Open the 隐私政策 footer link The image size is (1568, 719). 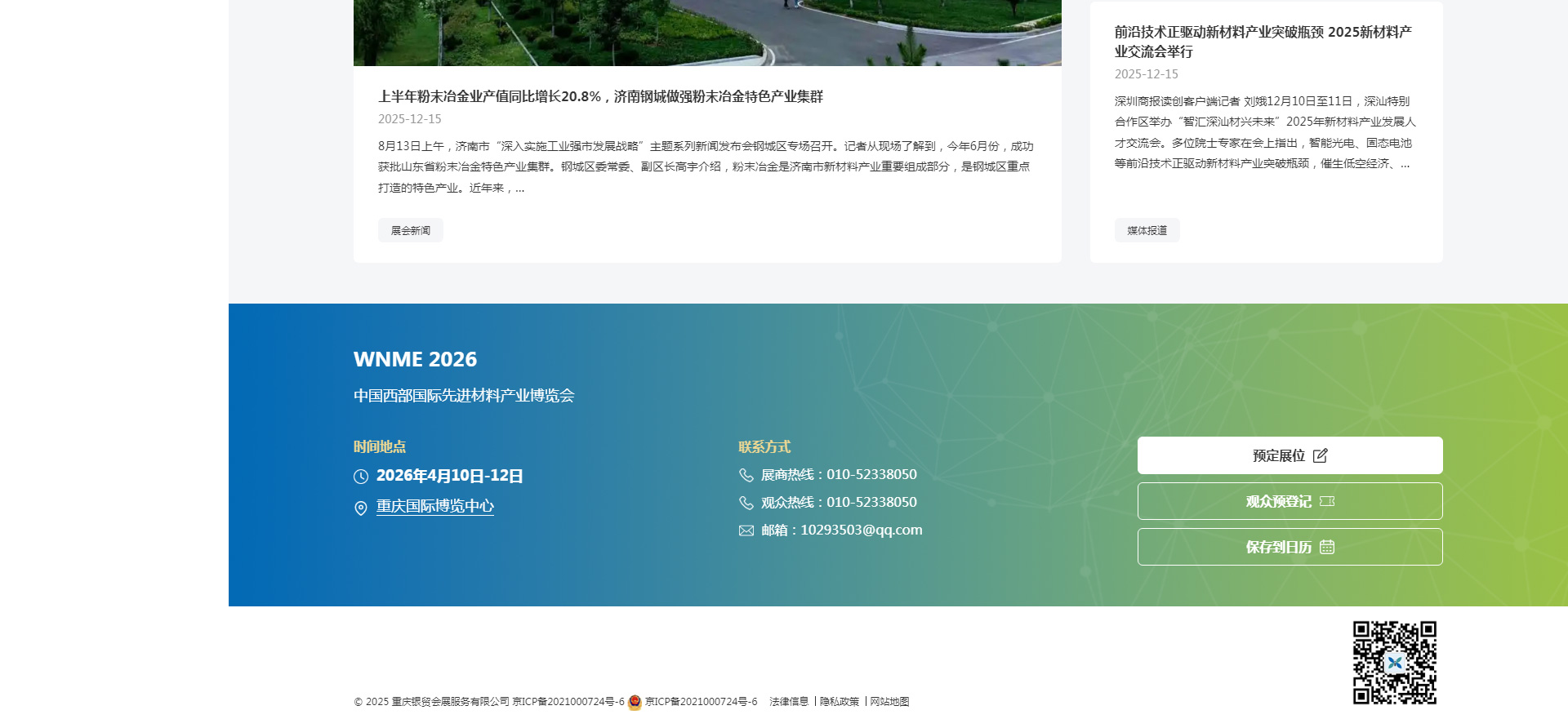coord(840,702)
